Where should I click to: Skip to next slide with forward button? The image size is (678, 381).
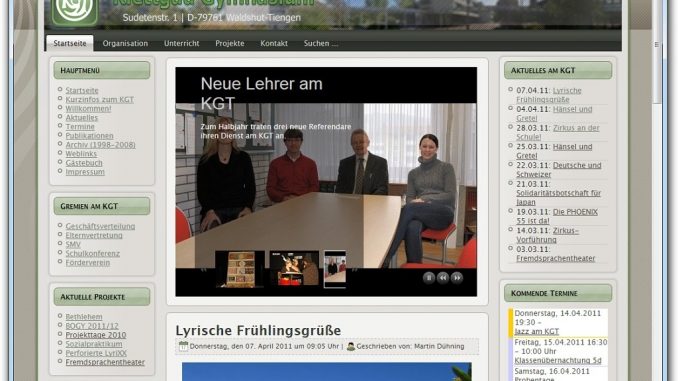(457, 278)
